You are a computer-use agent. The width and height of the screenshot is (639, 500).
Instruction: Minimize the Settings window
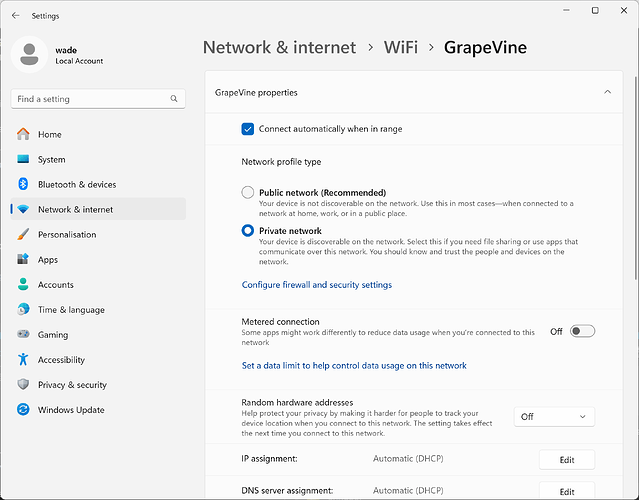click(x=566, y=11)
